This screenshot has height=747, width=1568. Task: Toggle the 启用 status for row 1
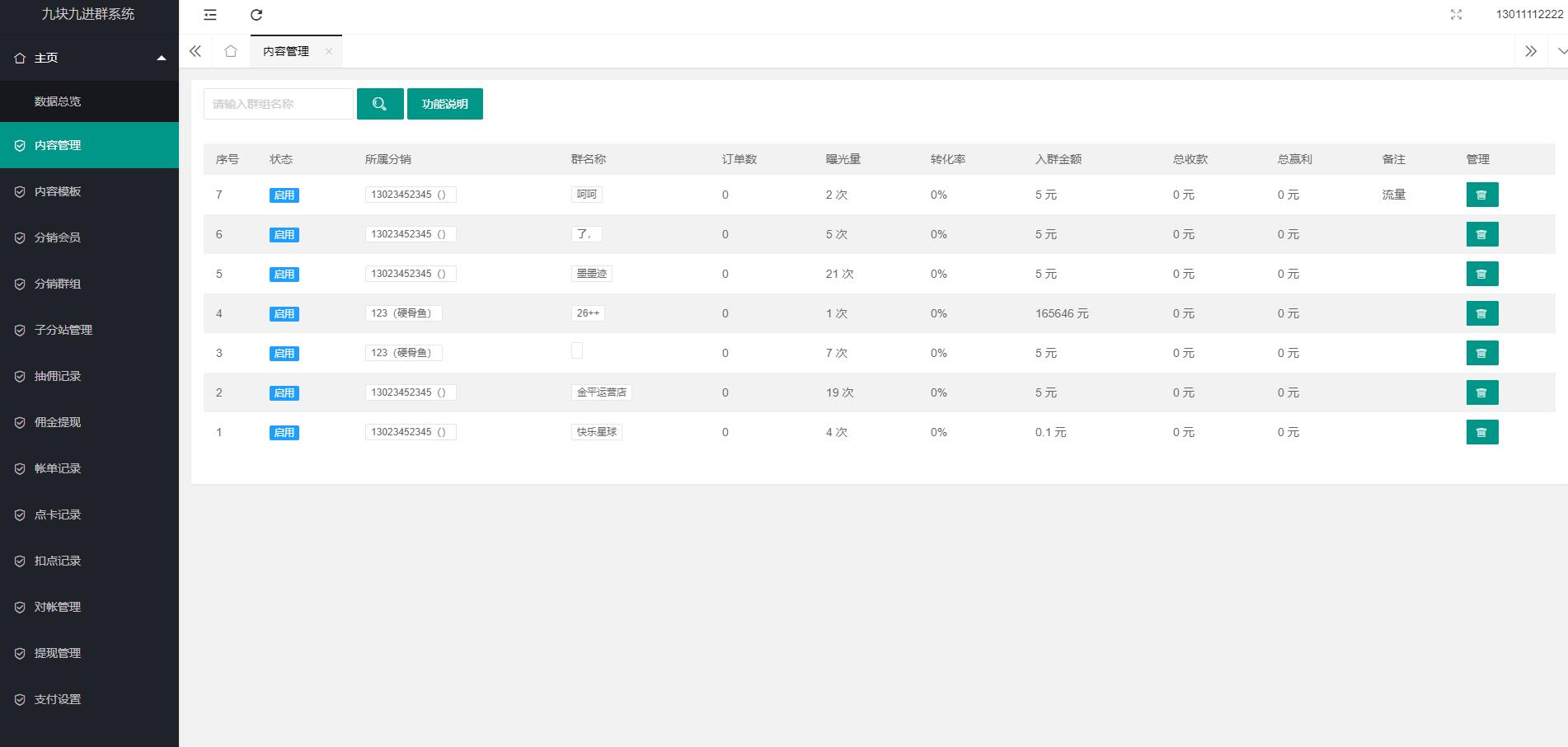pos(284,433)
